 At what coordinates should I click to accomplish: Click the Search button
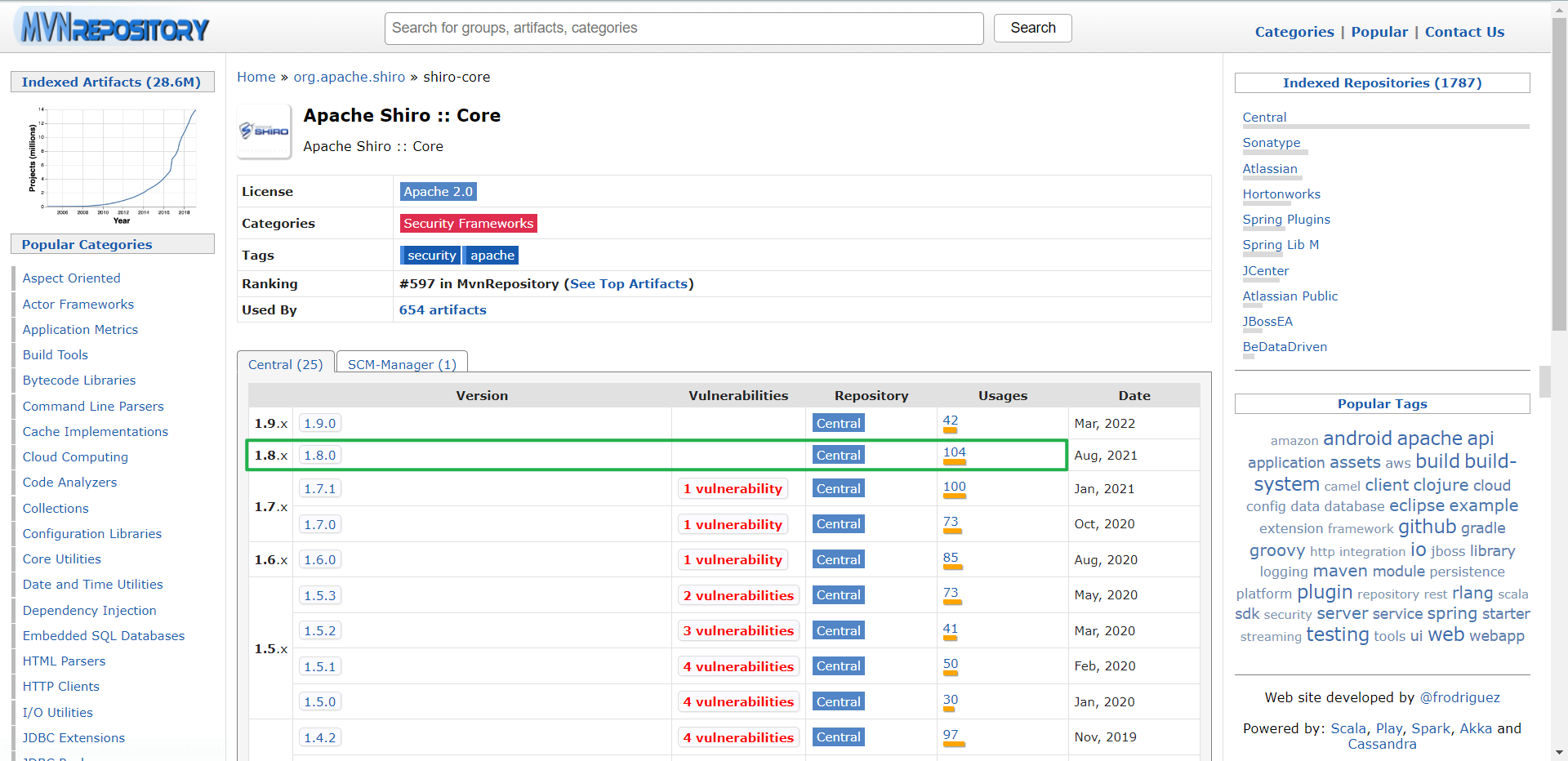click(x=1032, y=28)
